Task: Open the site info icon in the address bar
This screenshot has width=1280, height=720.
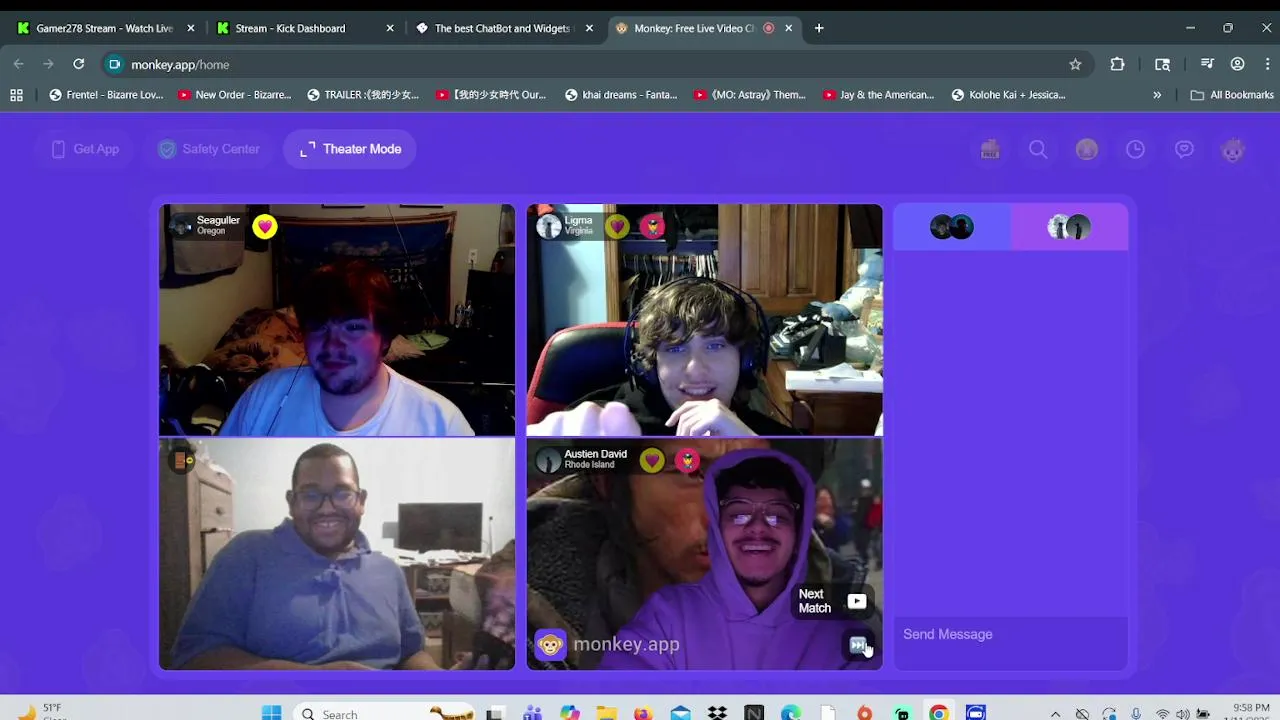Action: click(x=114, y=64)
